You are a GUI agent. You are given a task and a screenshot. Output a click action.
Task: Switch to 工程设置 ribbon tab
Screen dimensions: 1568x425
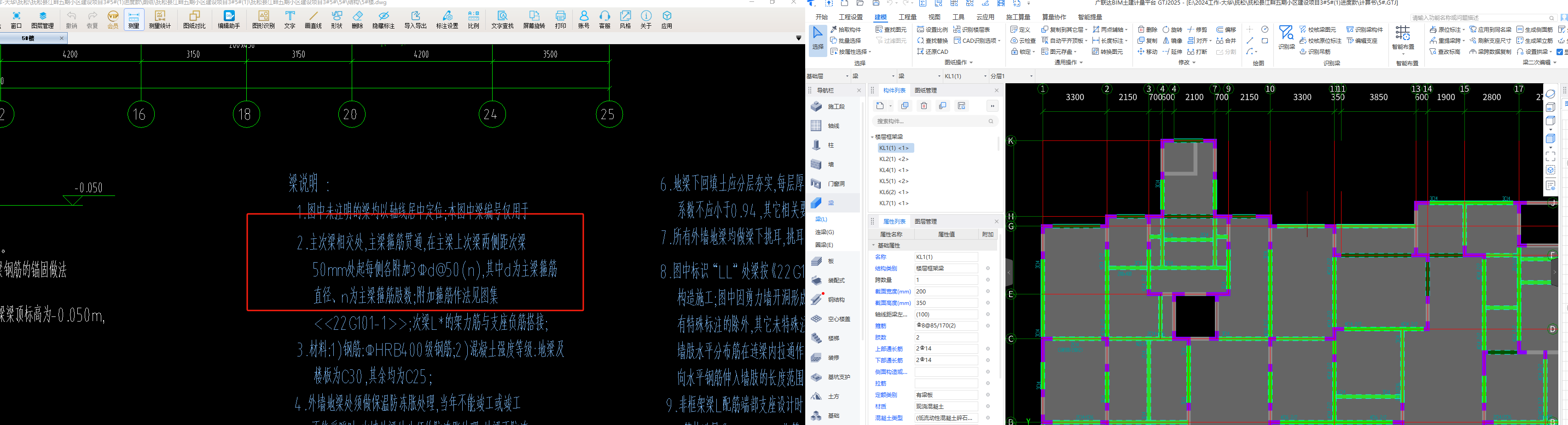tap(850, 17)
